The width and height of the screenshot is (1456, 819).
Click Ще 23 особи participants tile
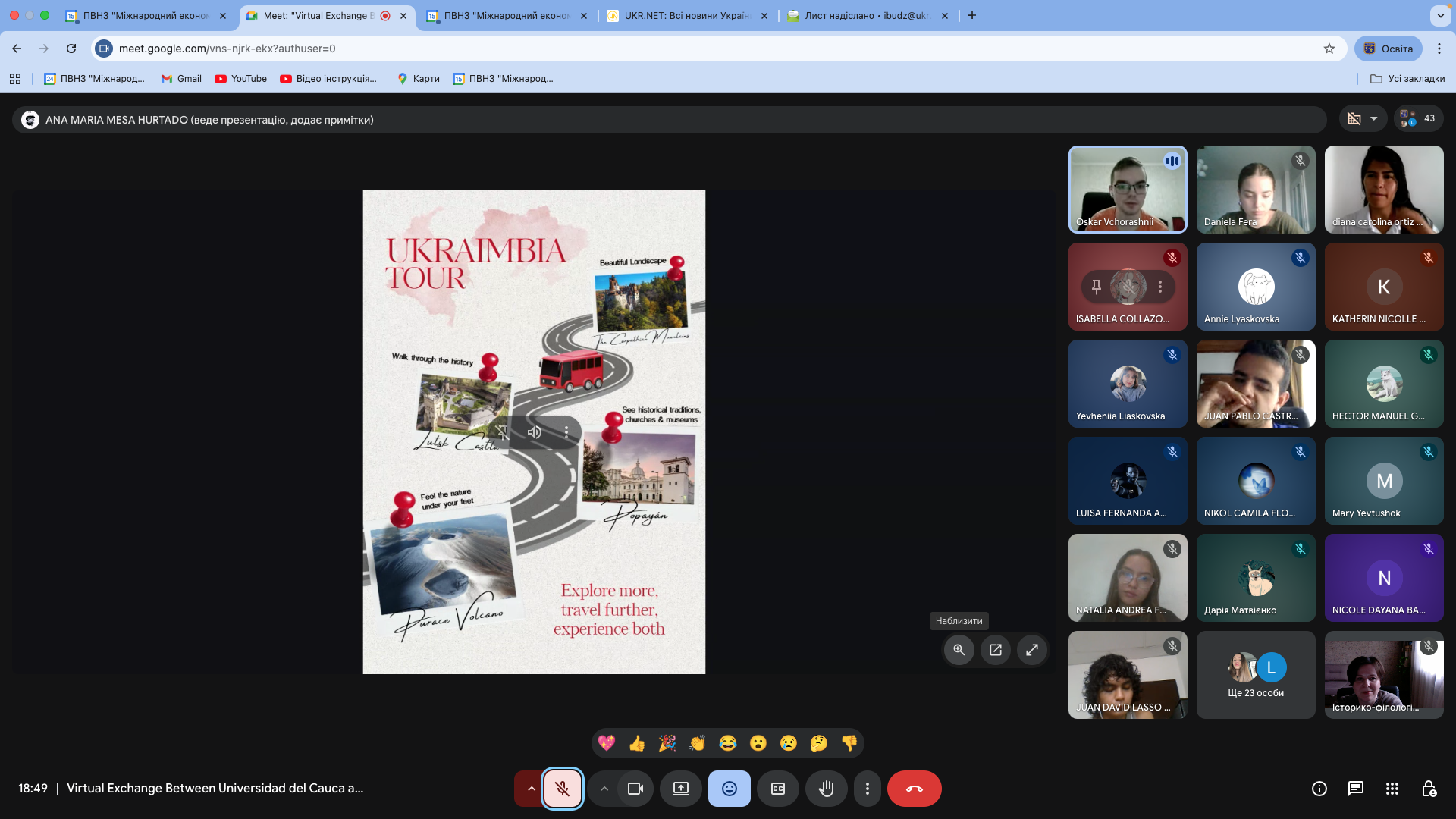tap(1255, 675)
